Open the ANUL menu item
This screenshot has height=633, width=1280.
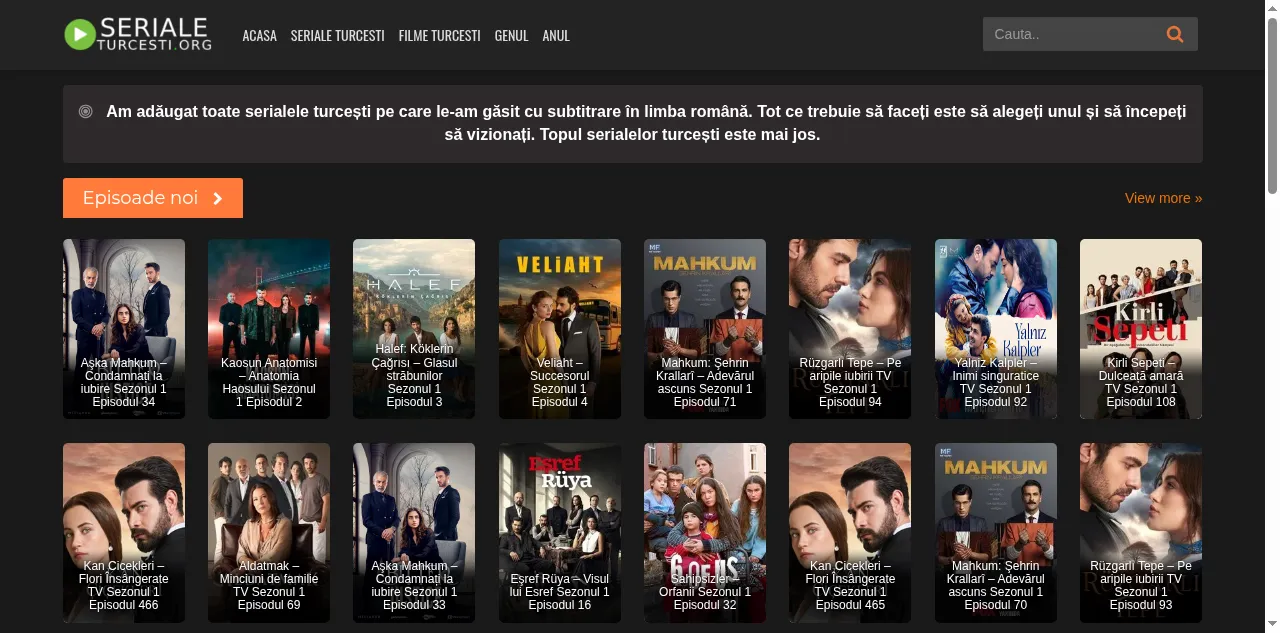coord(556,35)
